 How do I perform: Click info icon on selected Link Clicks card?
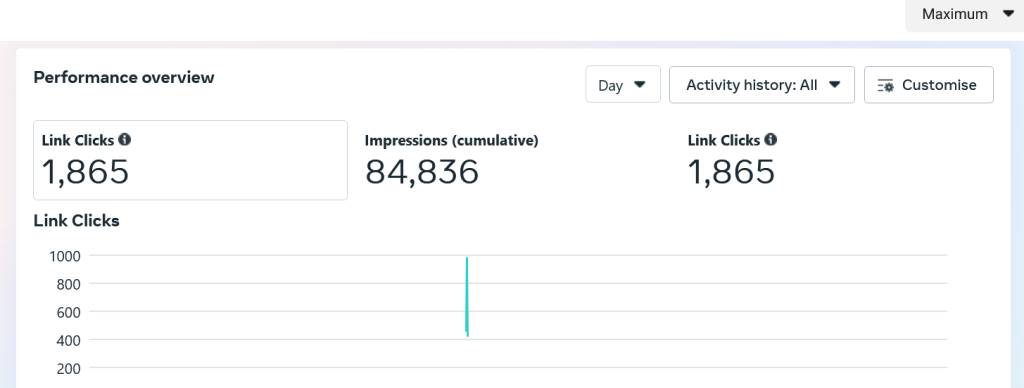pos(124,140)
